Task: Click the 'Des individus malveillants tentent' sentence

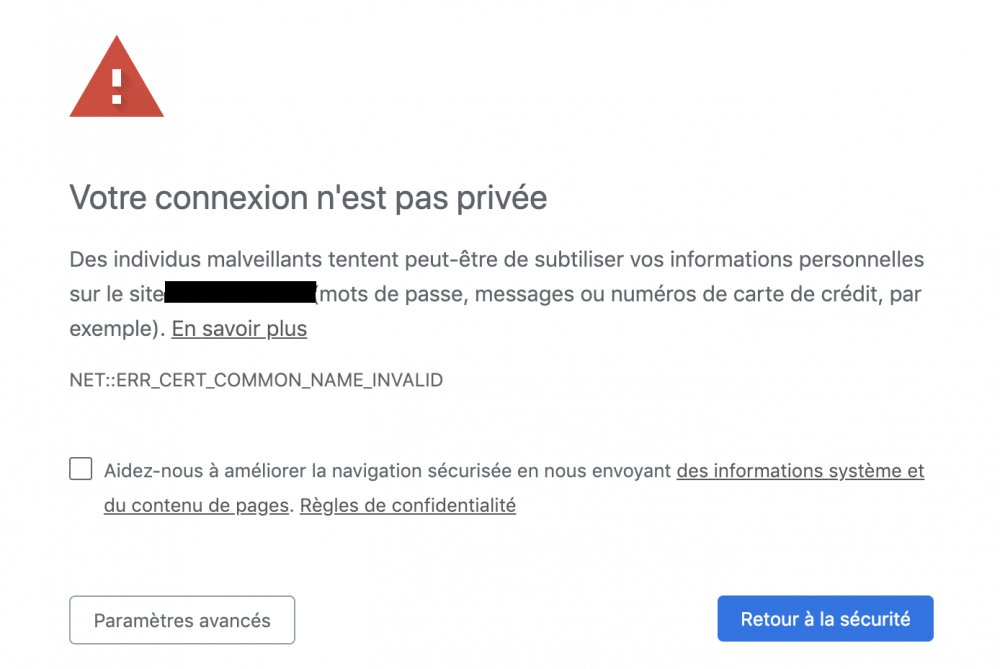Action: 234,260
